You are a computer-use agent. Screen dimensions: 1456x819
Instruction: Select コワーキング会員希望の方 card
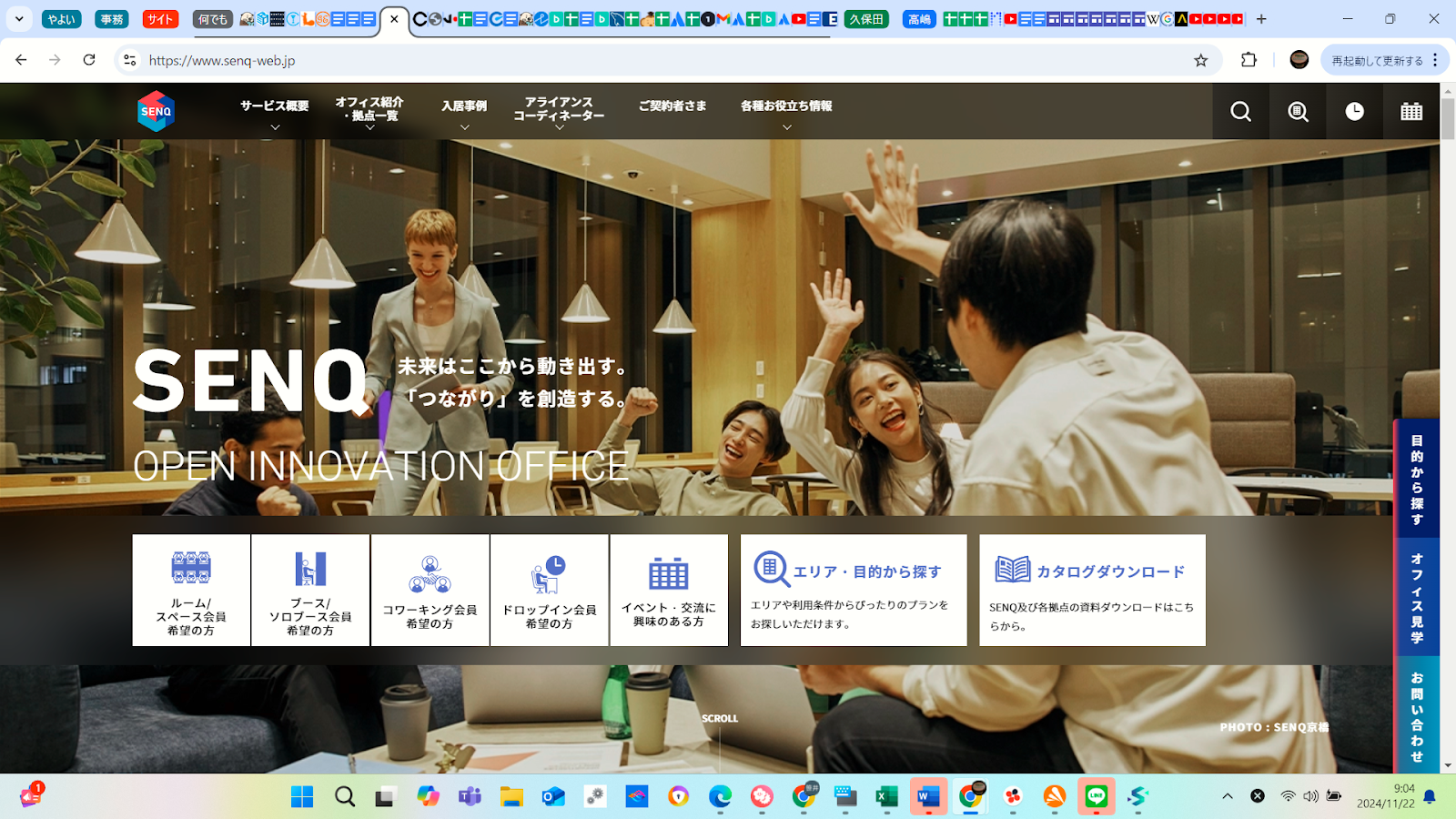[x=430, y=591]
